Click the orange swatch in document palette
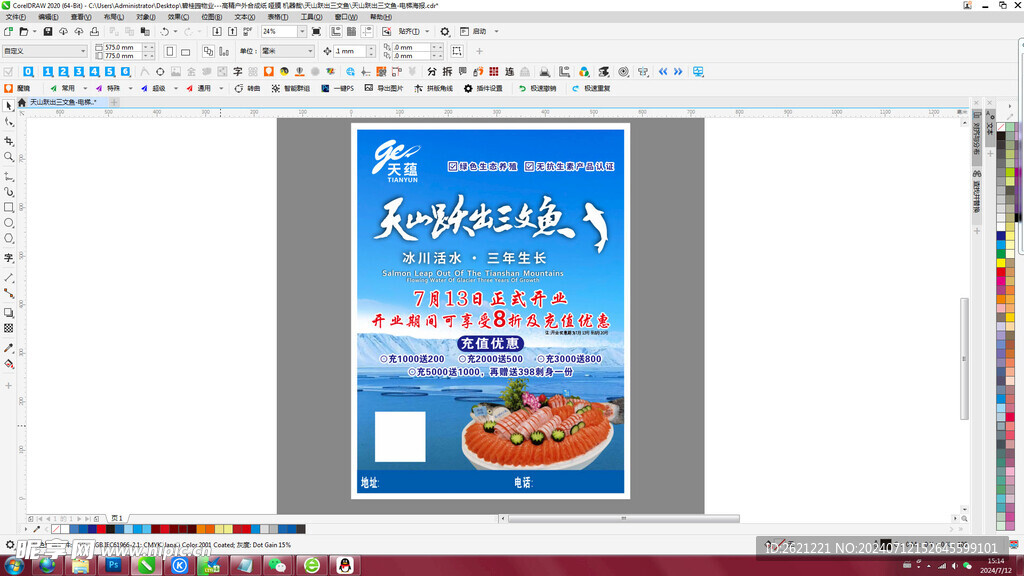This screenshot has height=576, width=1024. click(x=200, y=529)
